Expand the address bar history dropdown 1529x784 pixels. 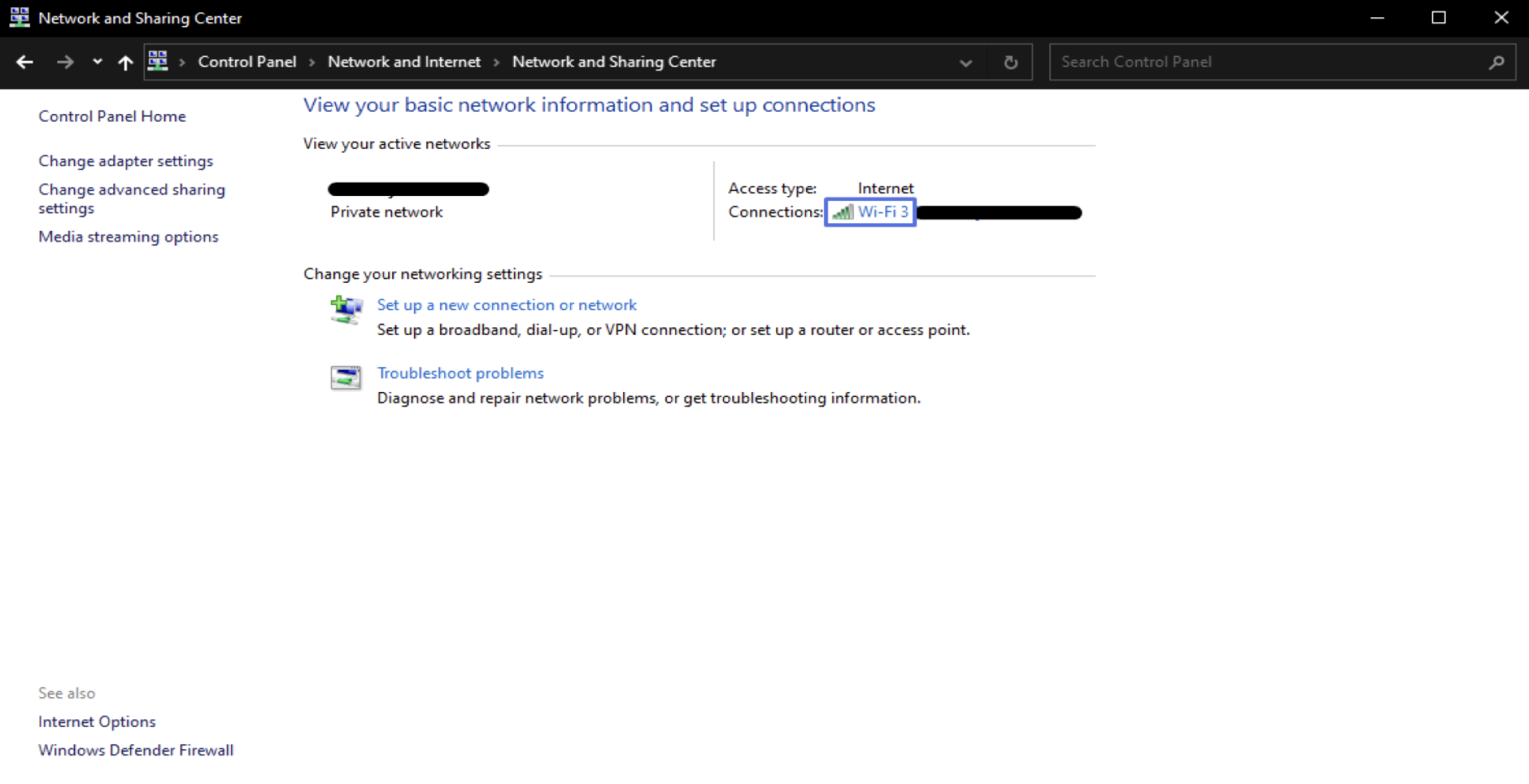(x=965, y=63)
